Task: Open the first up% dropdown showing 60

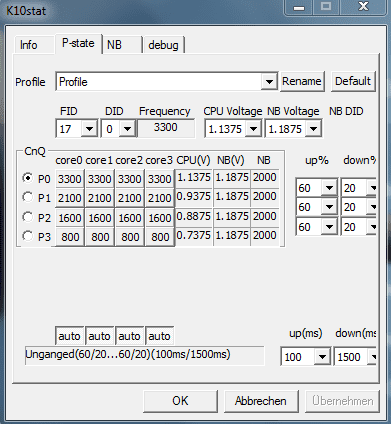Action: 329,188
